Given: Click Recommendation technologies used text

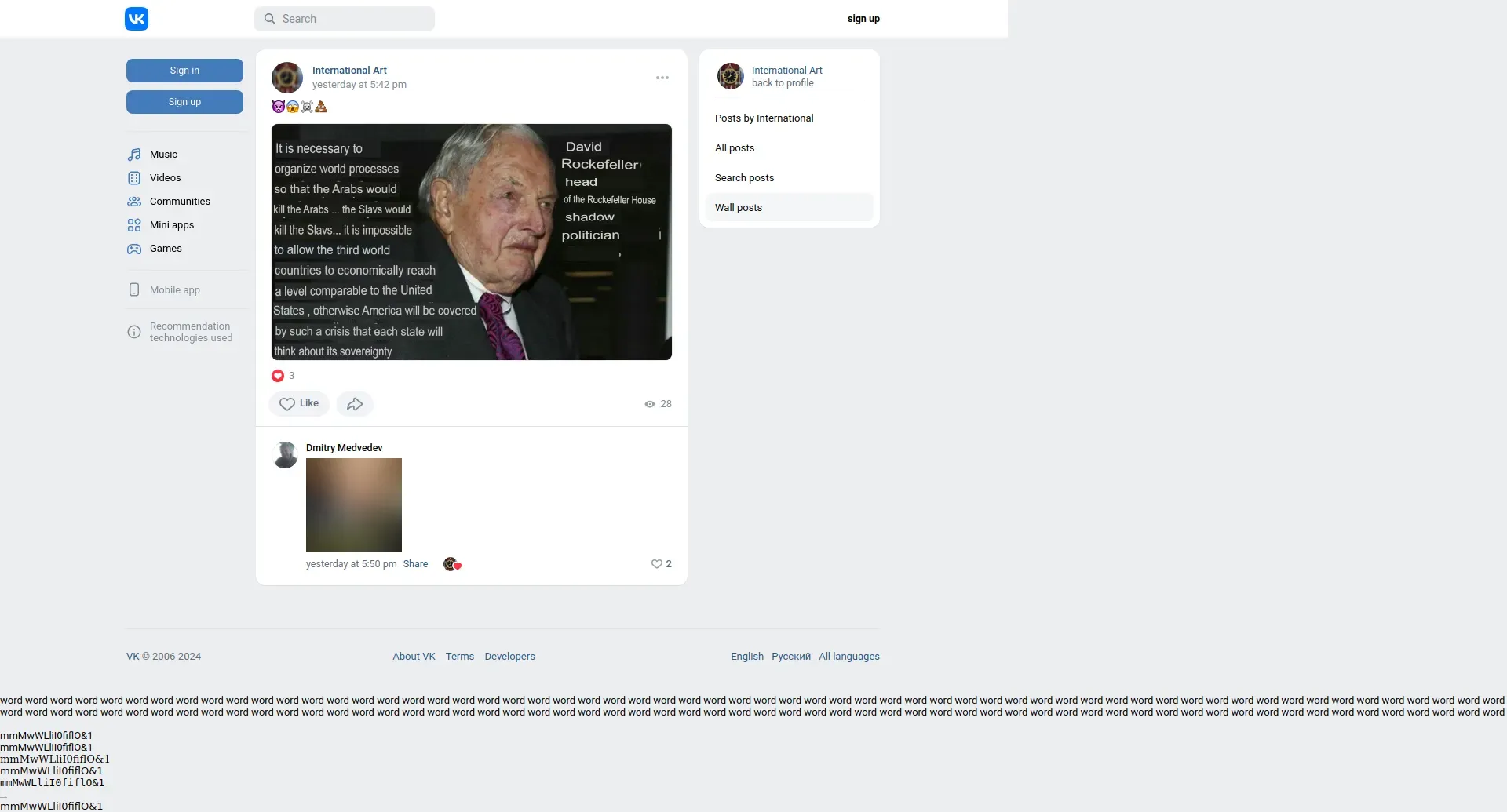Looking at the screenshot, I should click(191, 332).
